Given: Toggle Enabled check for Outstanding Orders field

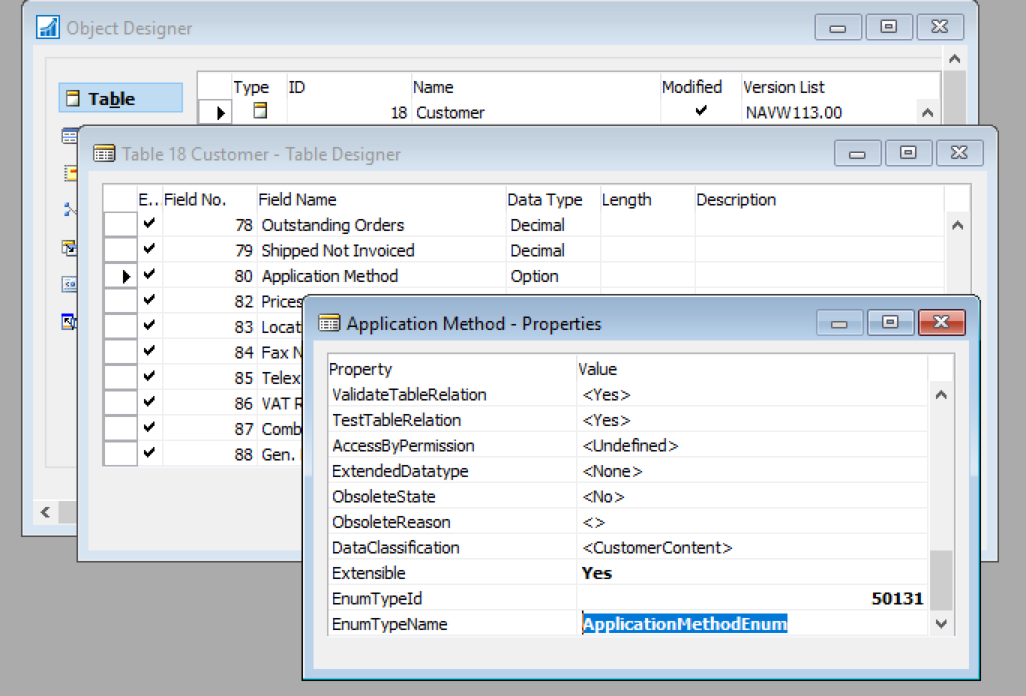Looking at the screenshot, I should pyautogui.click(x=149, y=225).
